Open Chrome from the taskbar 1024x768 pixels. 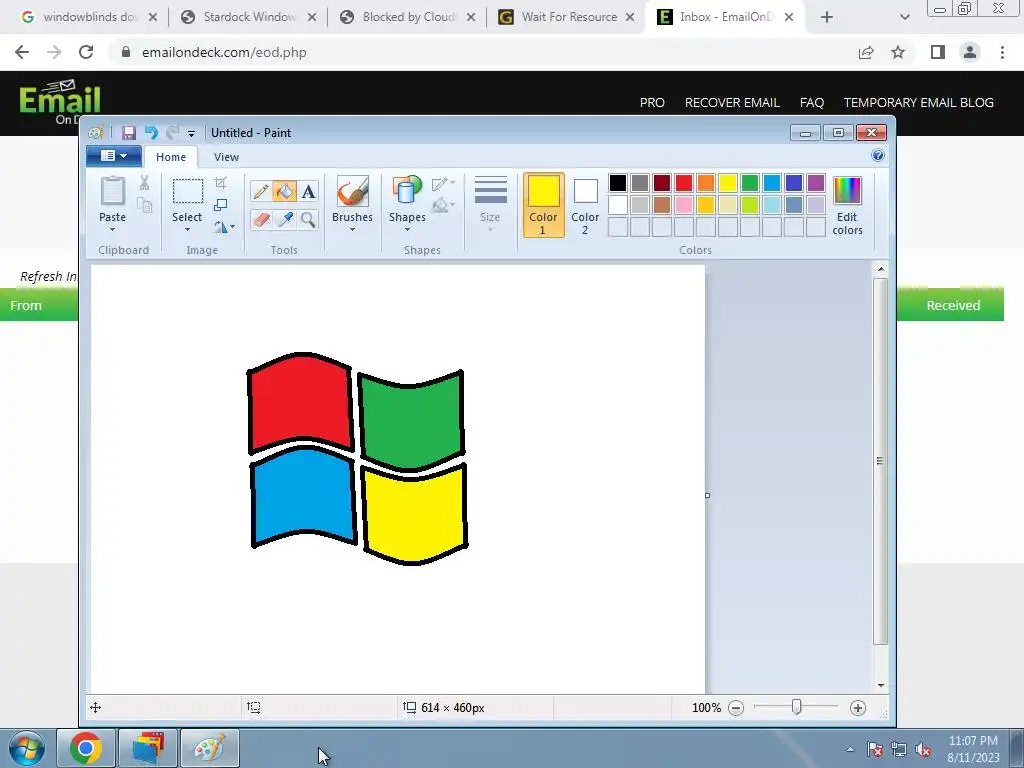pos(86,748)
